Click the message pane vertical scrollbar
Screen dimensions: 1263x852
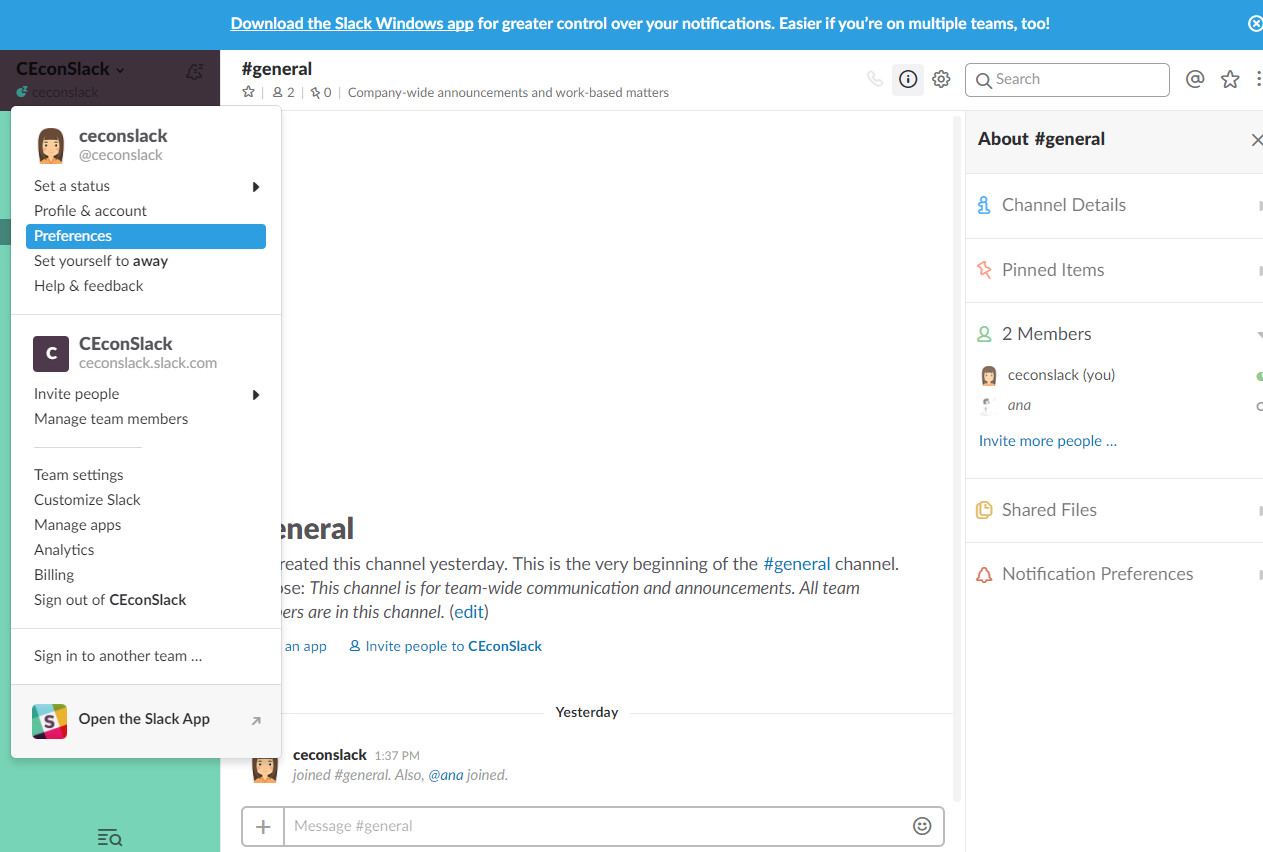957,460
